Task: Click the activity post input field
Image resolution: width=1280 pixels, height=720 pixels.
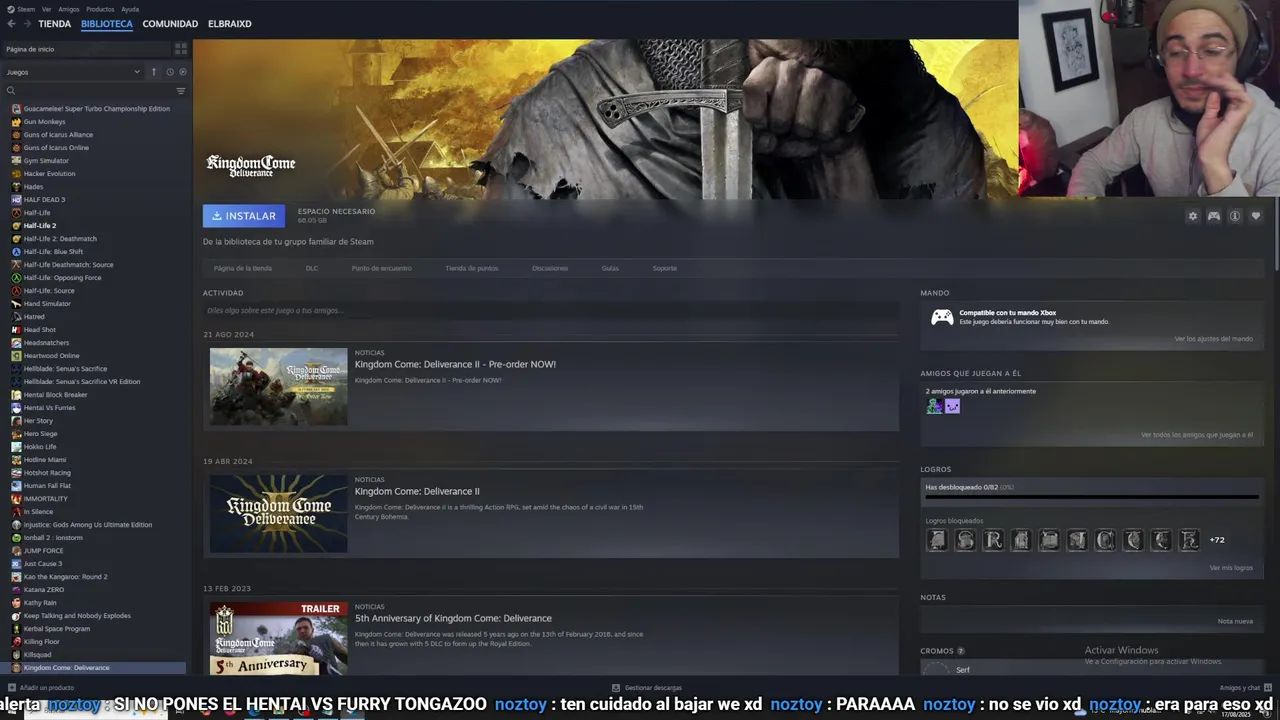Action: tap(551, 310)
